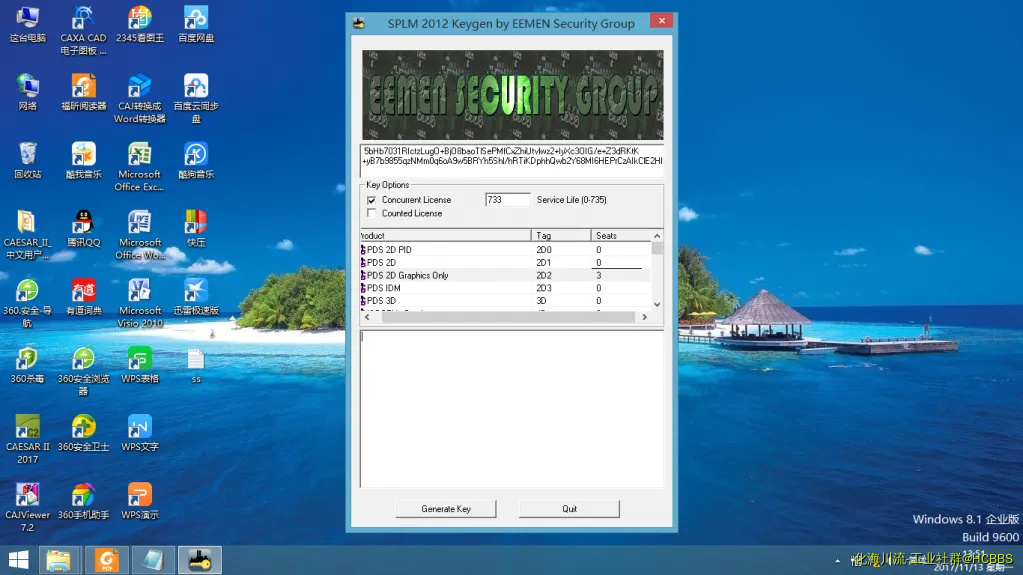Open CAJViewer 7.2 desktop icon
1023x575 pixels.
point(27,508)
